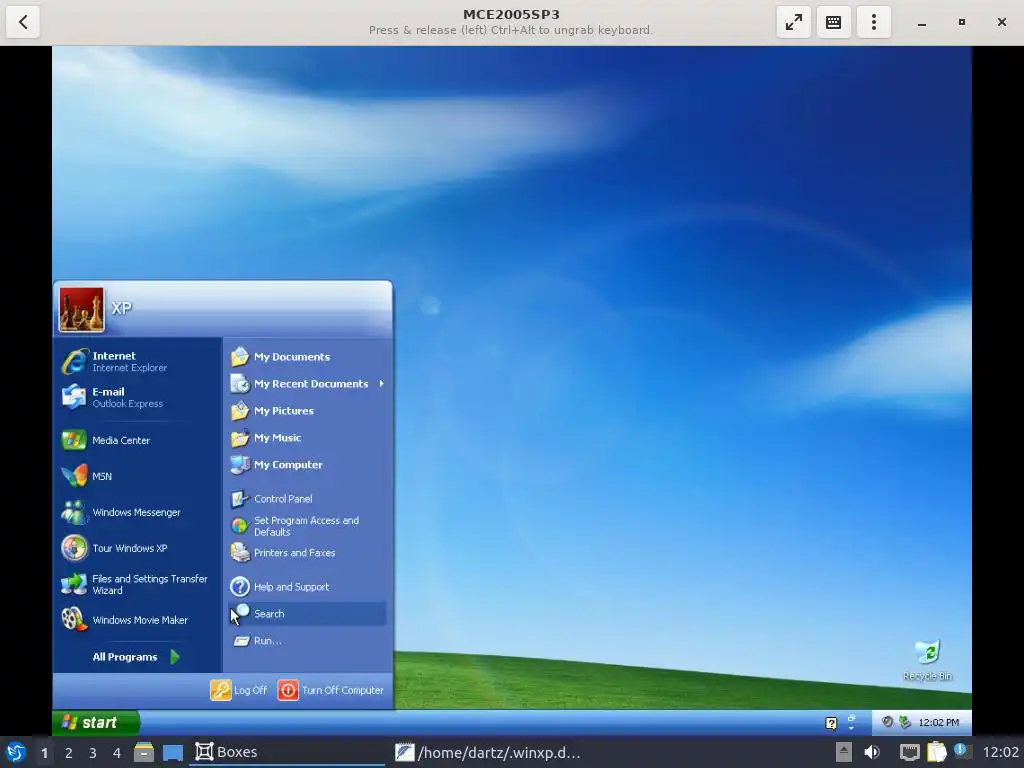The height and width of the screenshot is (768, 1024).
Task: Open My Pictures folder
Action: tap(308, 411)
